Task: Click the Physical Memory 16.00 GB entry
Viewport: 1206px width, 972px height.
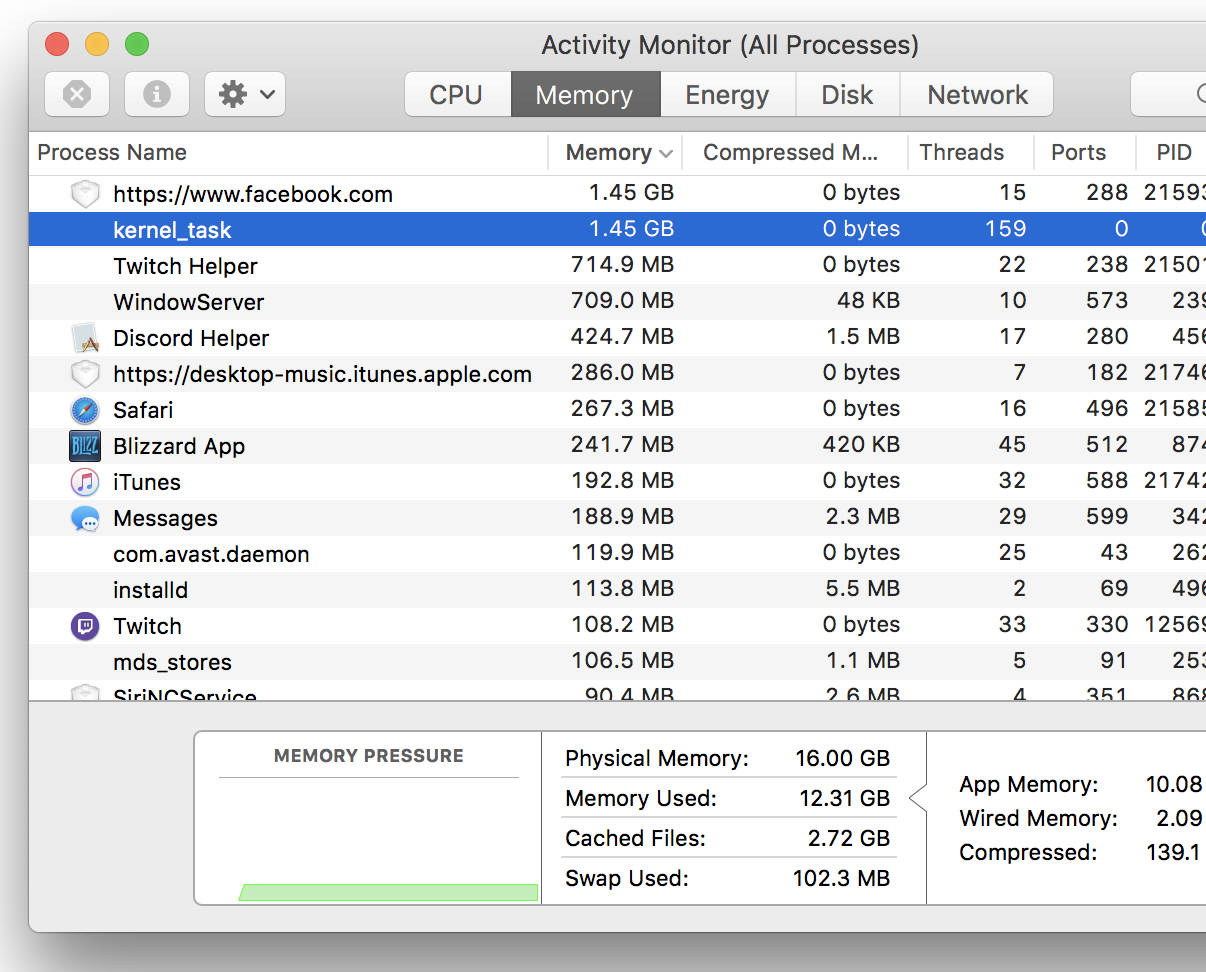Action: [727, 759]
